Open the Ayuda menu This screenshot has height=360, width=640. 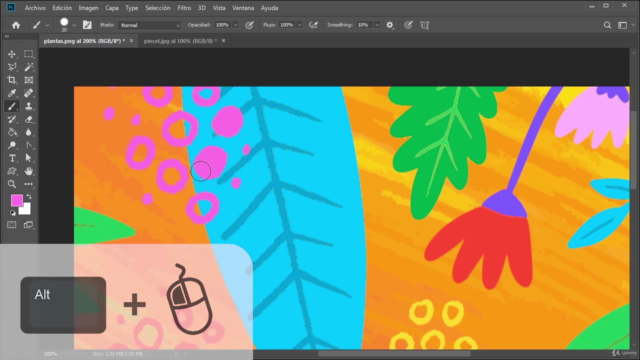pos(269,8)
